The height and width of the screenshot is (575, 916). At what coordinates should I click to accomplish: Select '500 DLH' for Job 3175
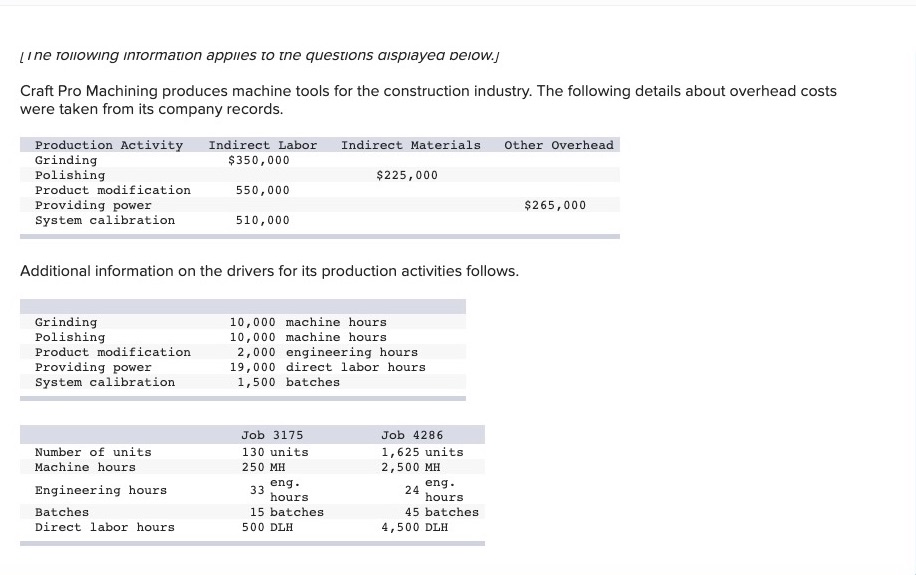(x=268, y=527)
